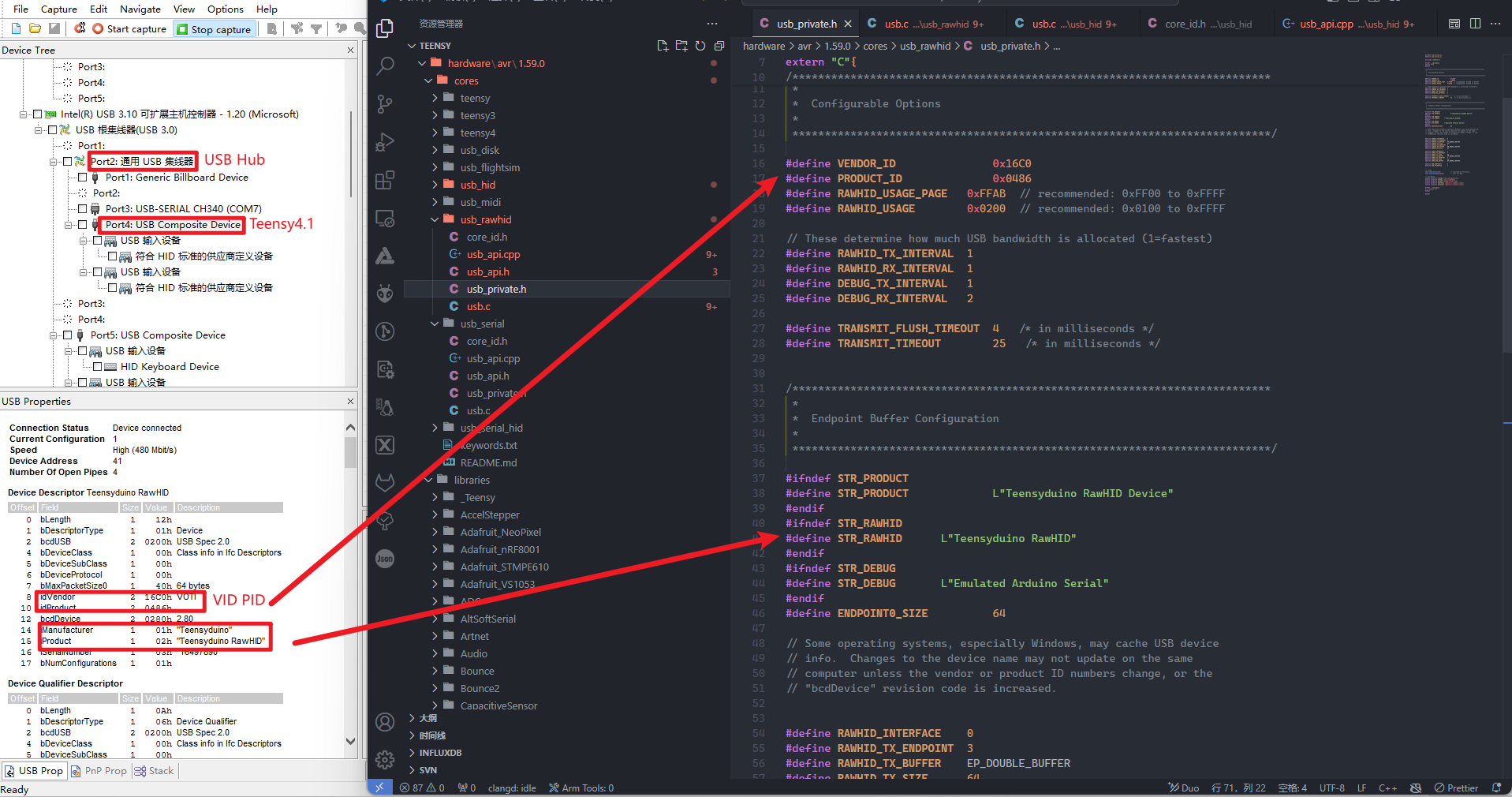The width and height of the screenshot is (1512, 797).
Task: Check the HID Keyboard Device checkbox
Action: point(97,367)
